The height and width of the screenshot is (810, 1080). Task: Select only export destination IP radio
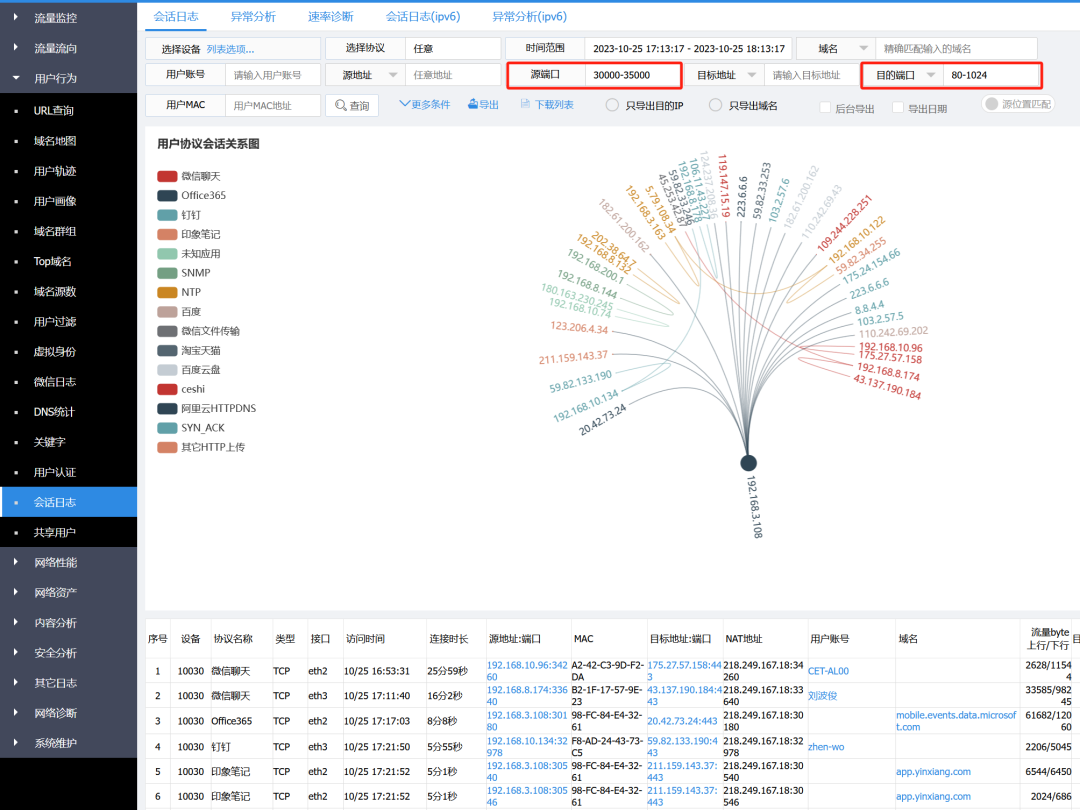(x=612, y=105)
